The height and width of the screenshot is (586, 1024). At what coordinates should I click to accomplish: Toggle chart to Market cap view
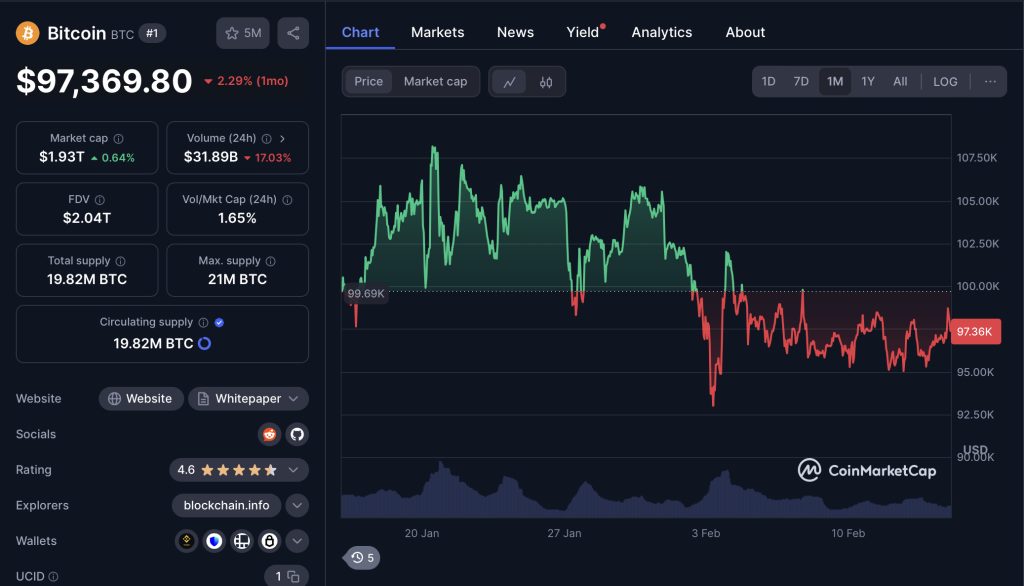pyautogui.click(x=435, y=82)
